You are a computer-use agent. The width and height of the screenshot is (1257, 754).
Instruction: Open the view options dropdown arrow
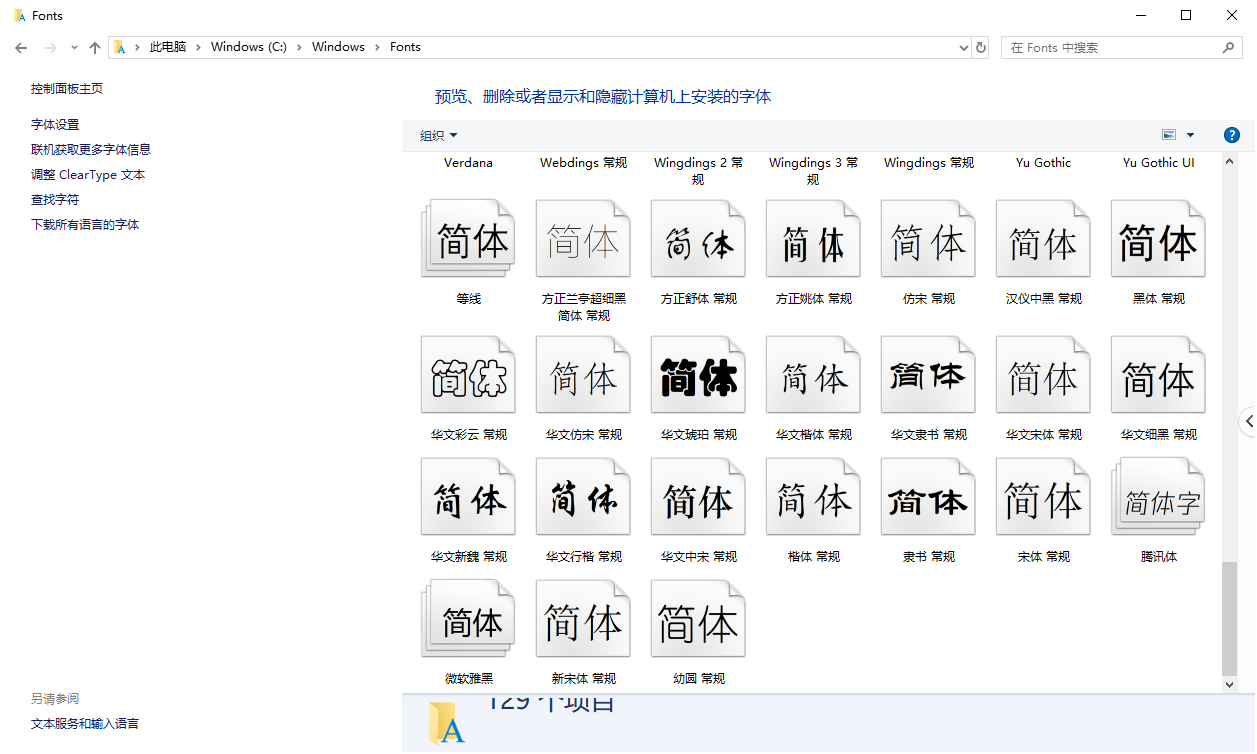coord(1190,135)
